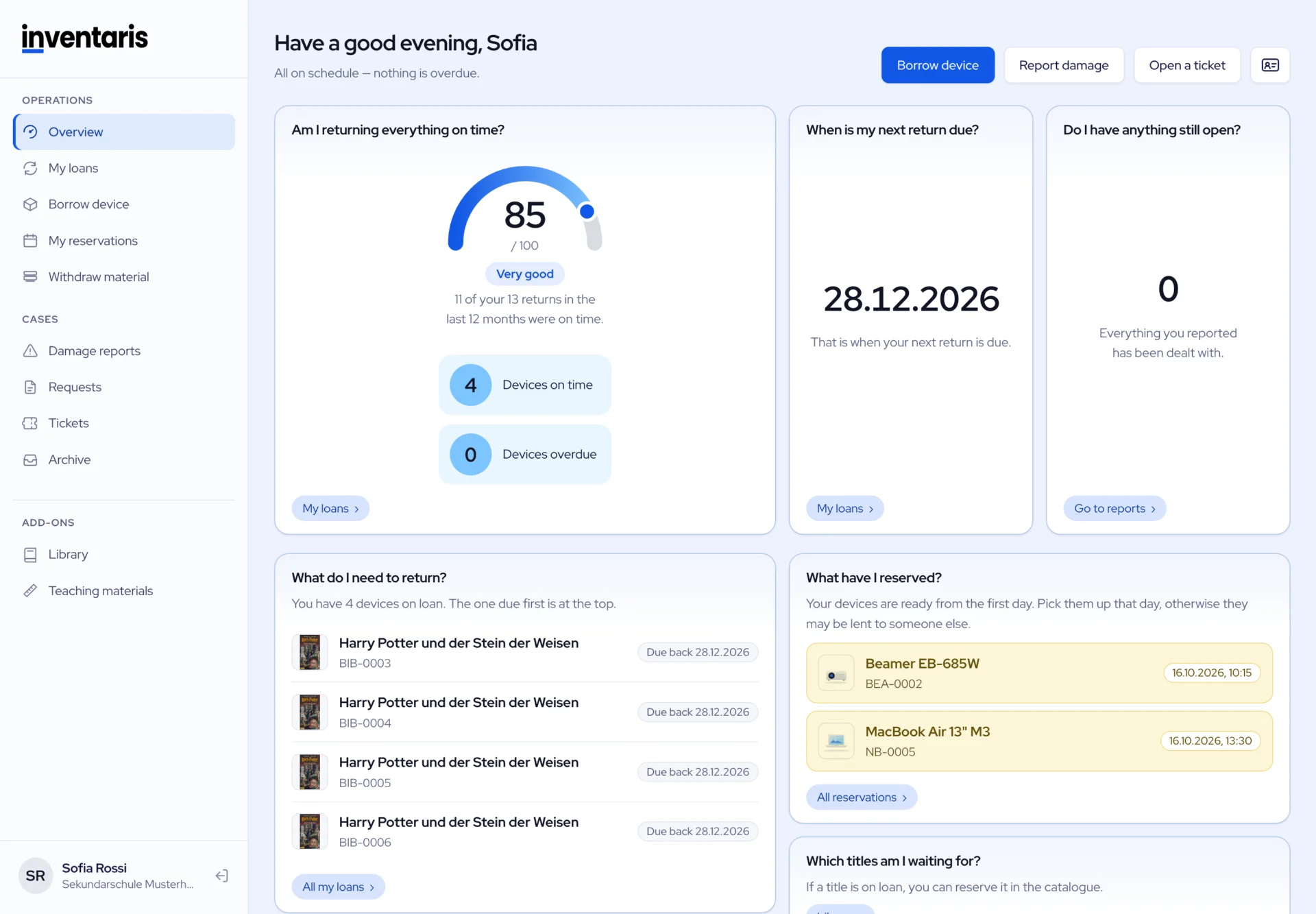Open the My loans menu item
The image size is (1316, 914).
point(124,168)
